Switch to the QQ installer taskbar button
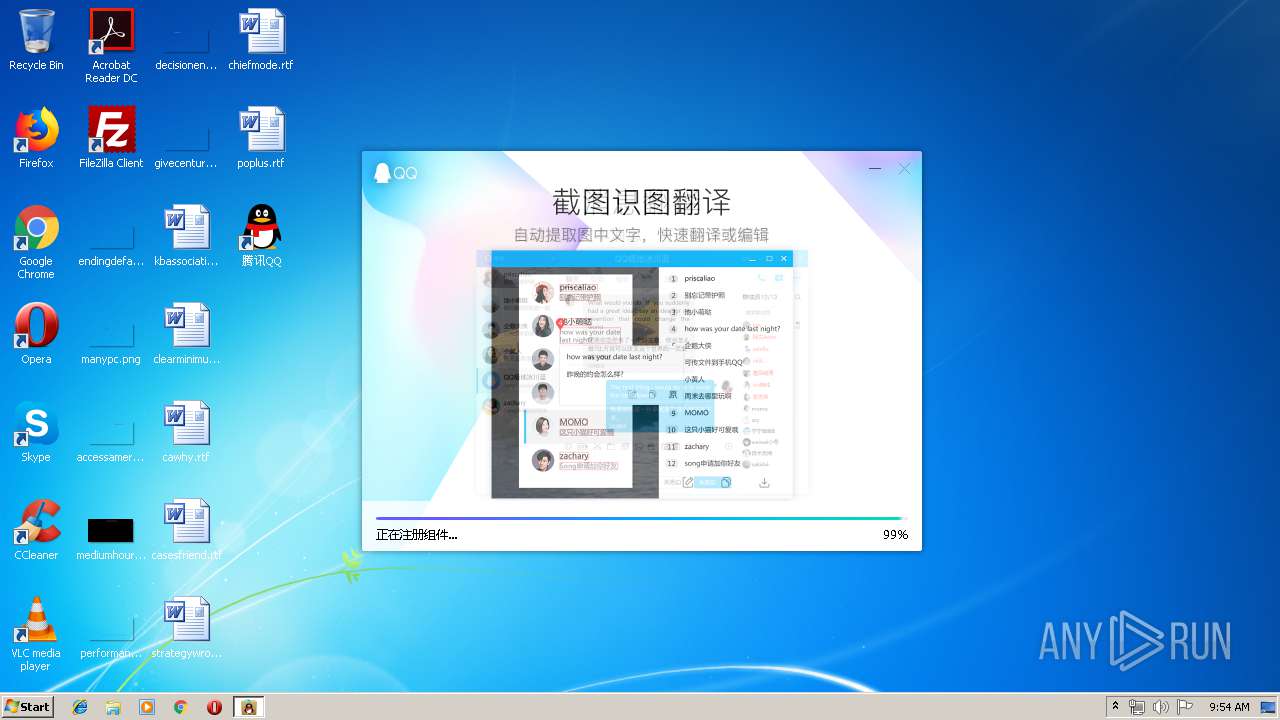The width and height of the screenshot is (1280, 720). coord(249,707)
